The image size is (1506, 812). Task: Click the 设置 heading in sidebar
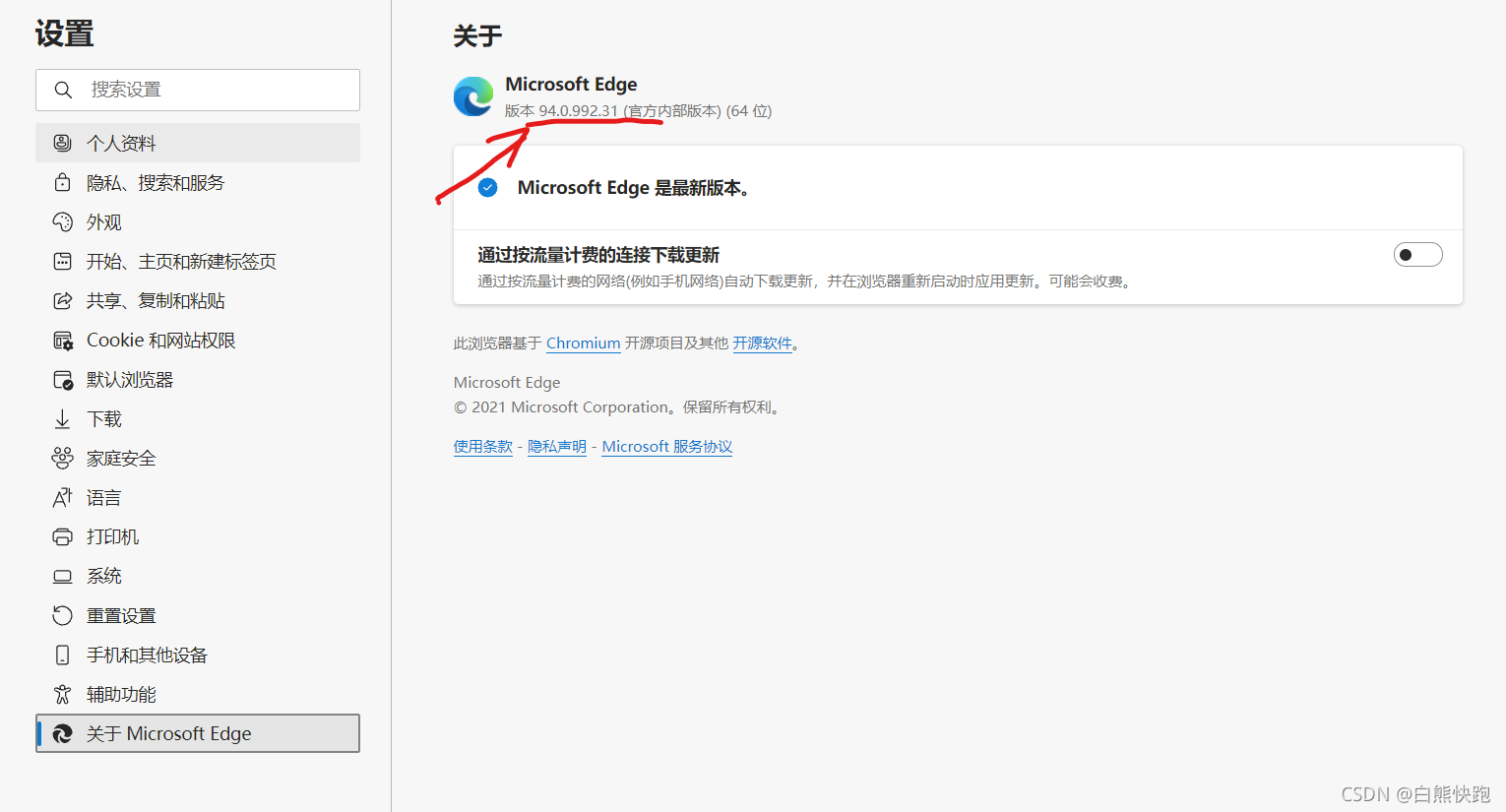tap(65, 33)
